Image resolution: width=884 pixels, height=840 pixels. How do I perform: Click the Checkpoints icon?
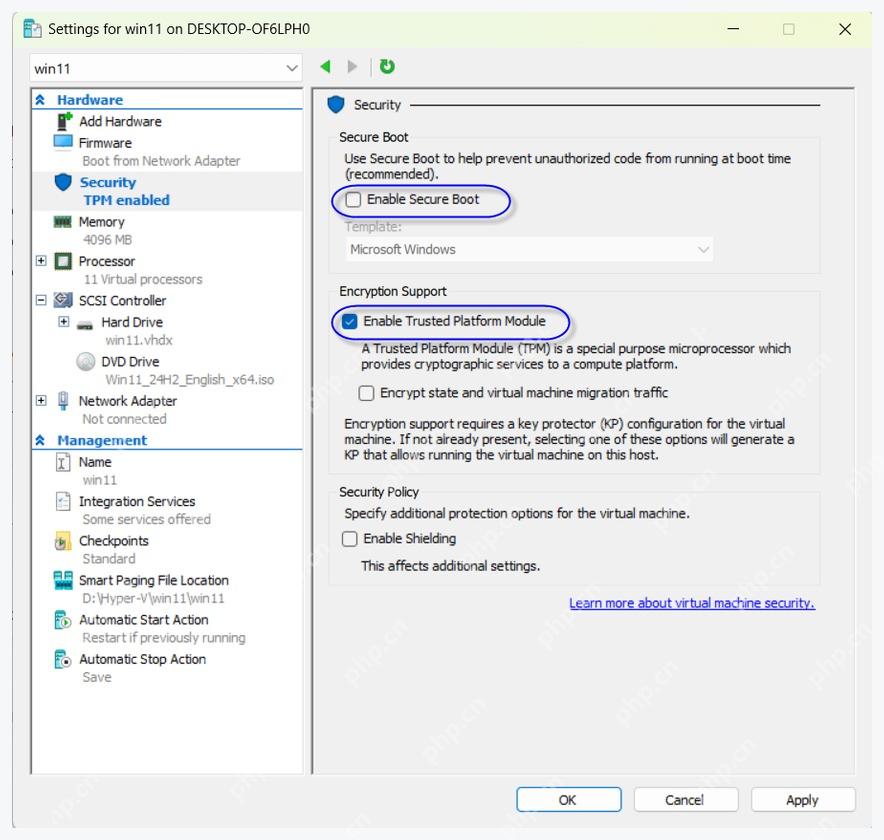pyautogui.click(x=63, y=541)
